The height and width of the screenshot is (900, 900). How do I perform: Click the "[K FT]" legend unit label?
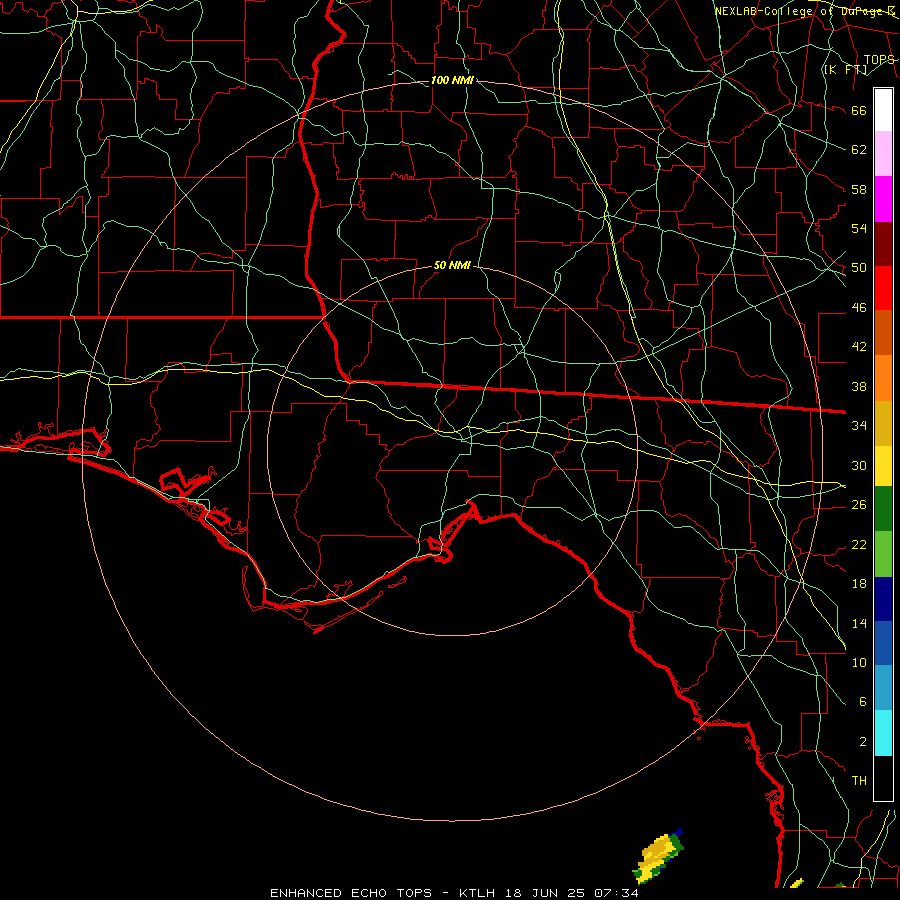click(845, 69)
